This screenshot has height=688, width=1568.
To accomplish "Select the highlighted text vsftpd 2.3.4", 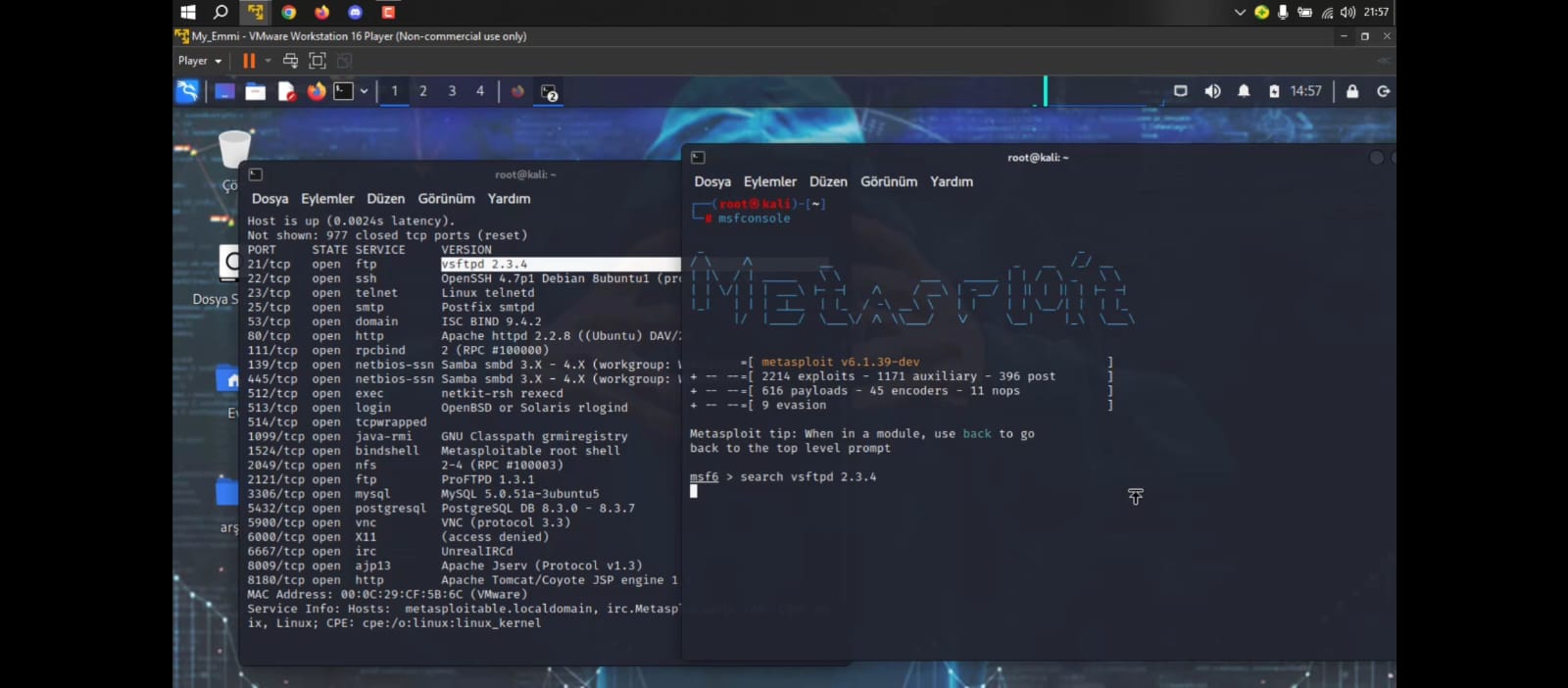I will [484, 265].
